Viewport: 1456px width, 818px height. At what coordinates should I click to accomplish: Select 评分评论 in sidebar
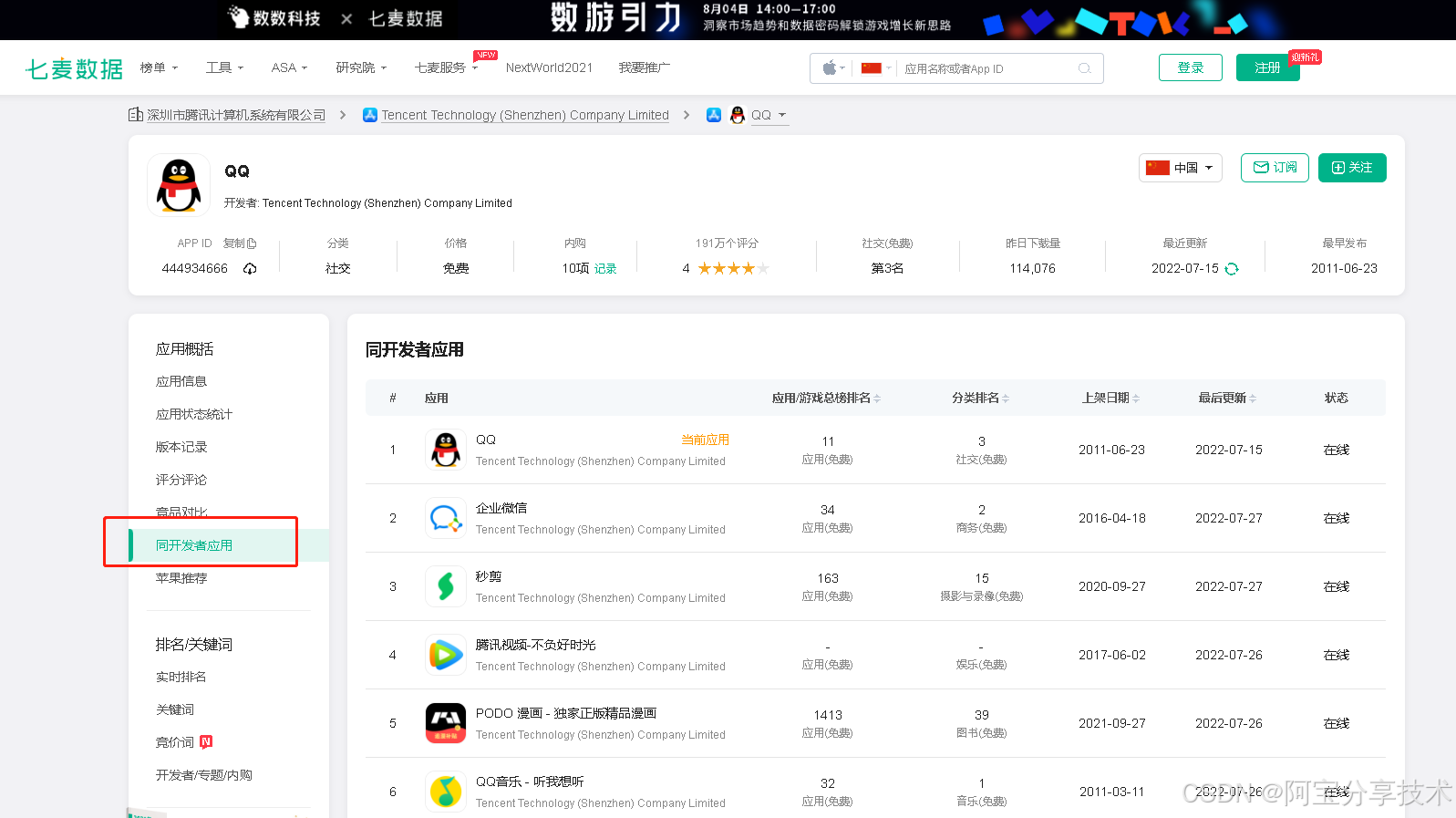pyautogui.click(x=181, y=480)
